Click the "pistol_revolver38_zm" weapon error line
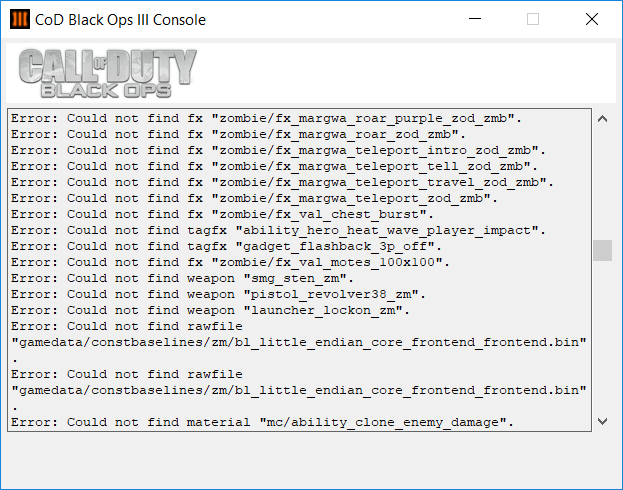 pyautogui.click(x=214, y=294)
